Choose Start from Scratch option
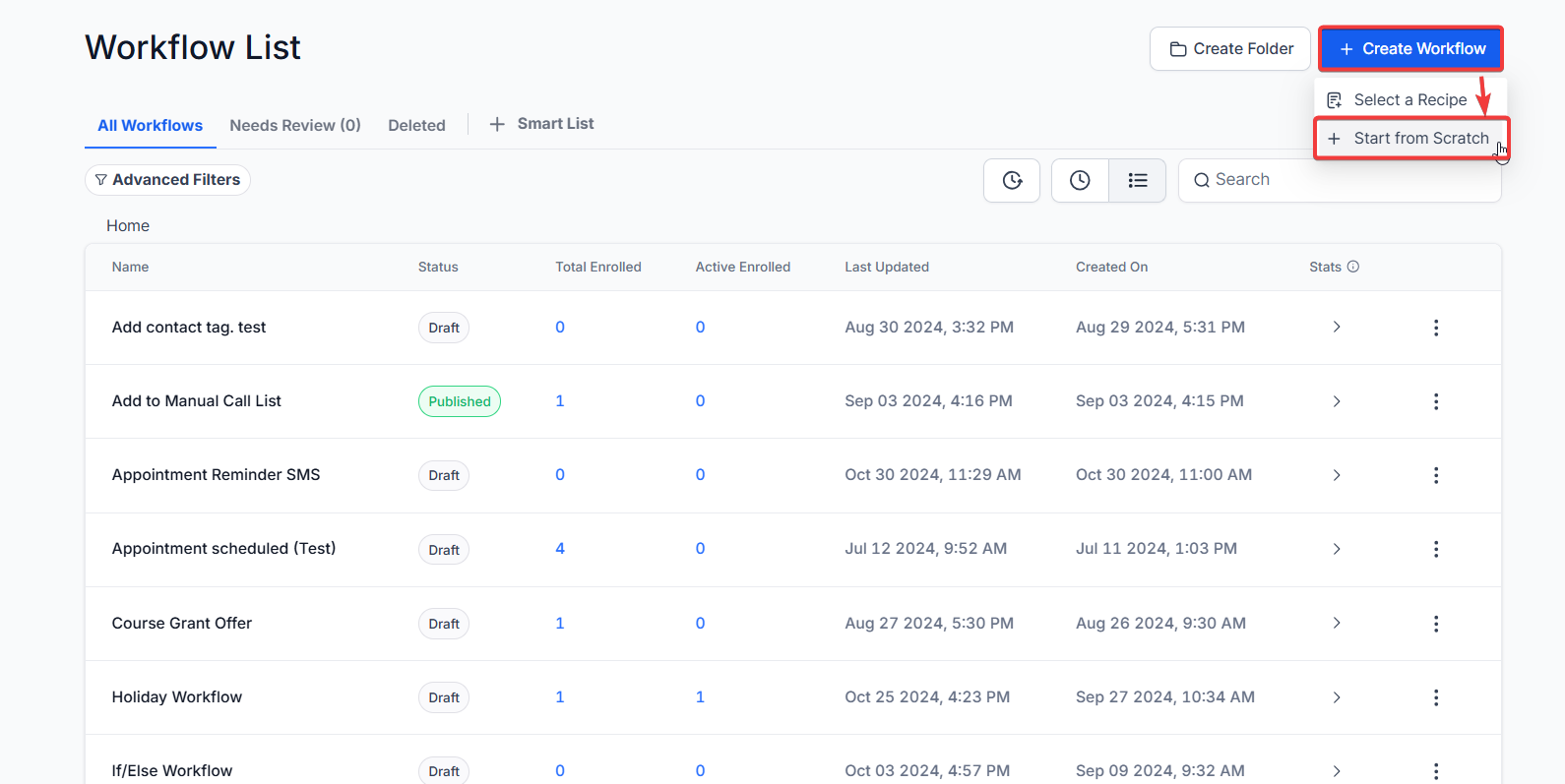 click(1410, 139)
